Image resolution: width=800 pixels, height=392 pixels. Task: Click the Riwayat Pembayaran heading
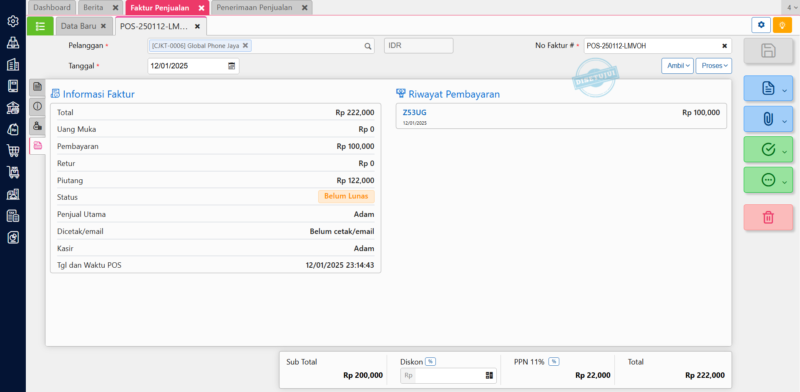(x=454, y=94)
